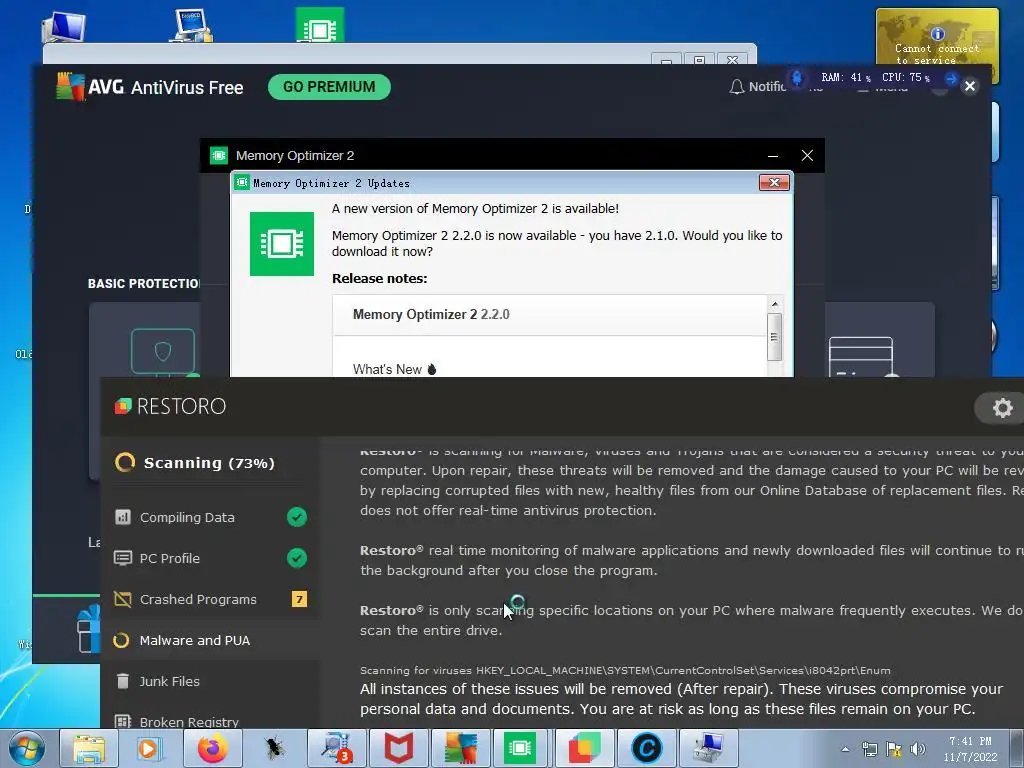Click BASIC PROTECTION label in AVG

(x=144, y=283)
